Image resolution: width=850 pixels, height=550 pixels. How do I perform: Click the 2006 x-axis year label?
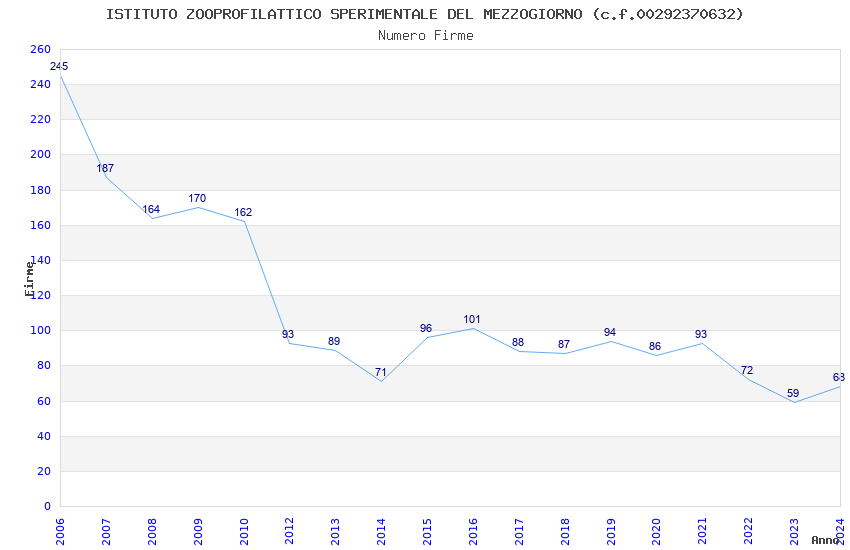60,532
